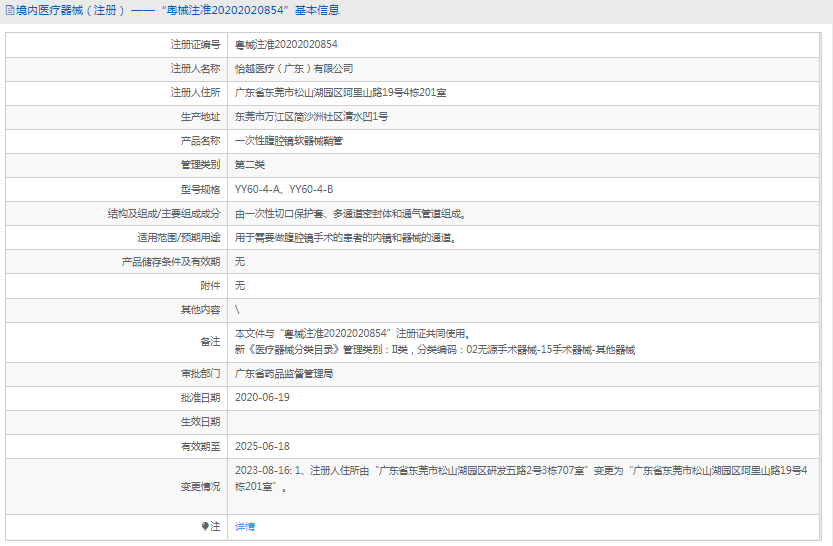Select registration number 粤械注准20202020854 value
The height and width of the screenshot is (546, 833).
[286, 45]
